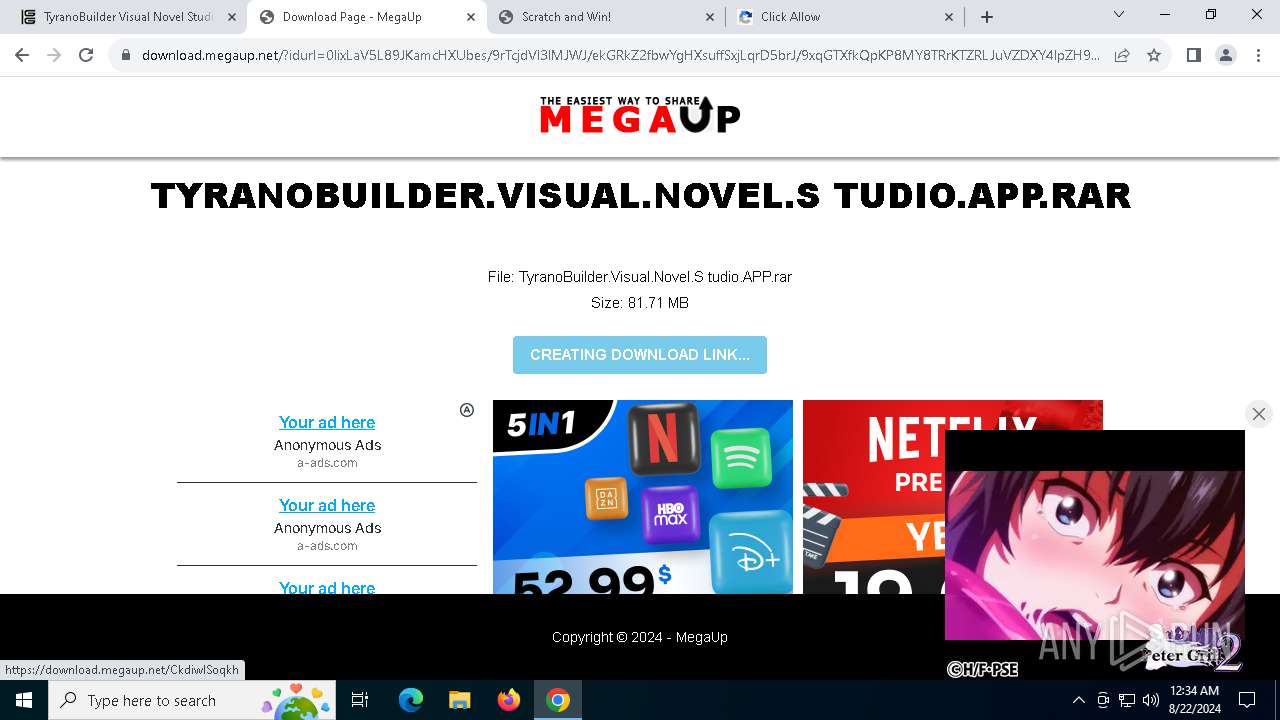Click the Creating Download Link button
This screenshot has width=1280, height=720.
[x=640, y=355]
